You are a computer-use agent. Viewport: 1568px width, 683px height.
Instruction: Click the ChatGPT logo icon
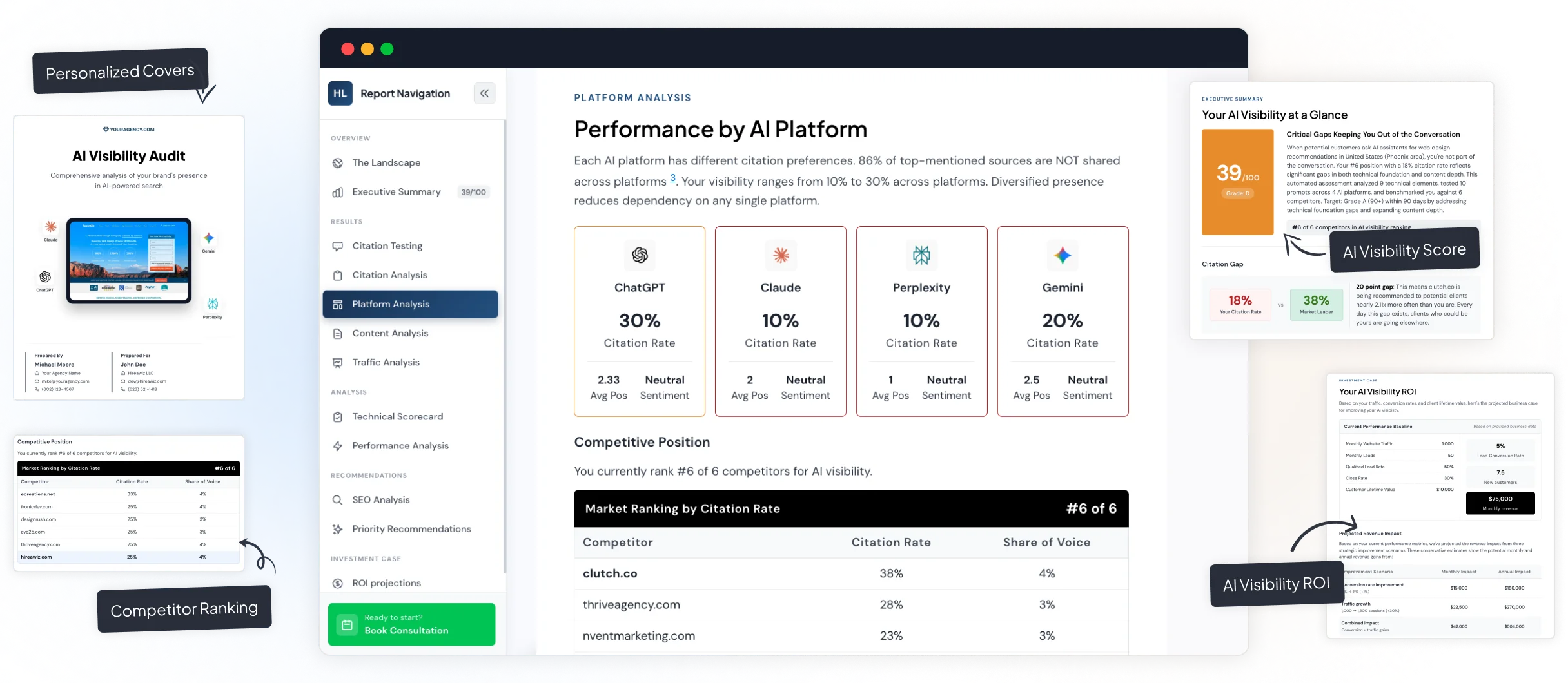coord(640,255)
